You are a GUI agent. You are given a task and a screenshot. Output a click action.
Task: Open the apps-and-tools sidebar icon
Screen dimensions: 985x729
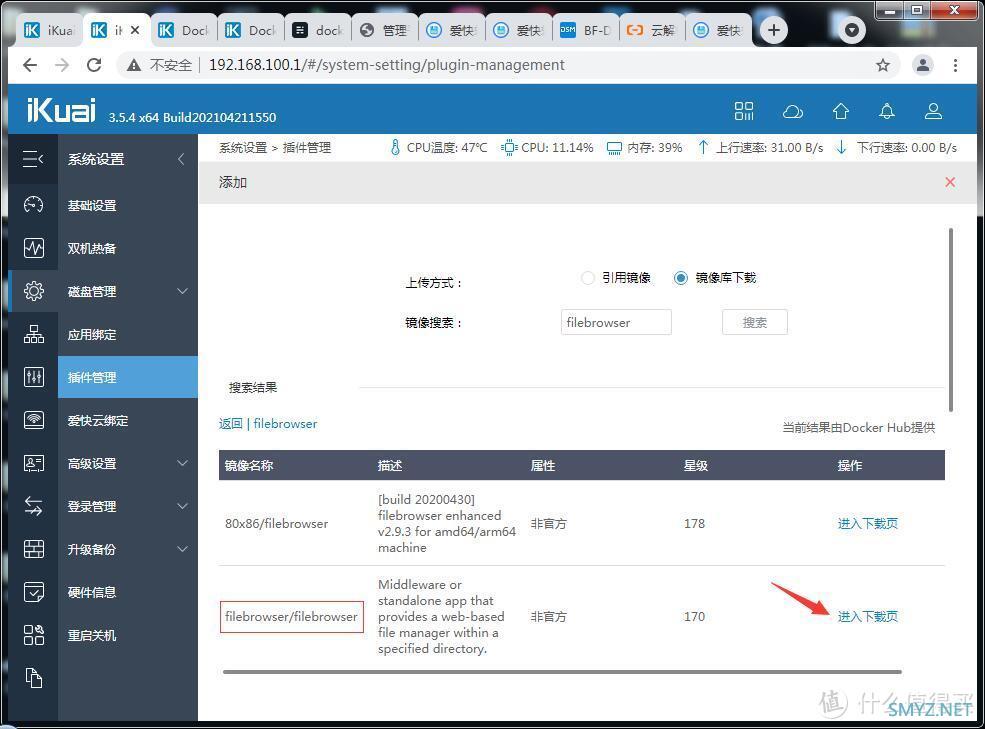tap(33, 635)
